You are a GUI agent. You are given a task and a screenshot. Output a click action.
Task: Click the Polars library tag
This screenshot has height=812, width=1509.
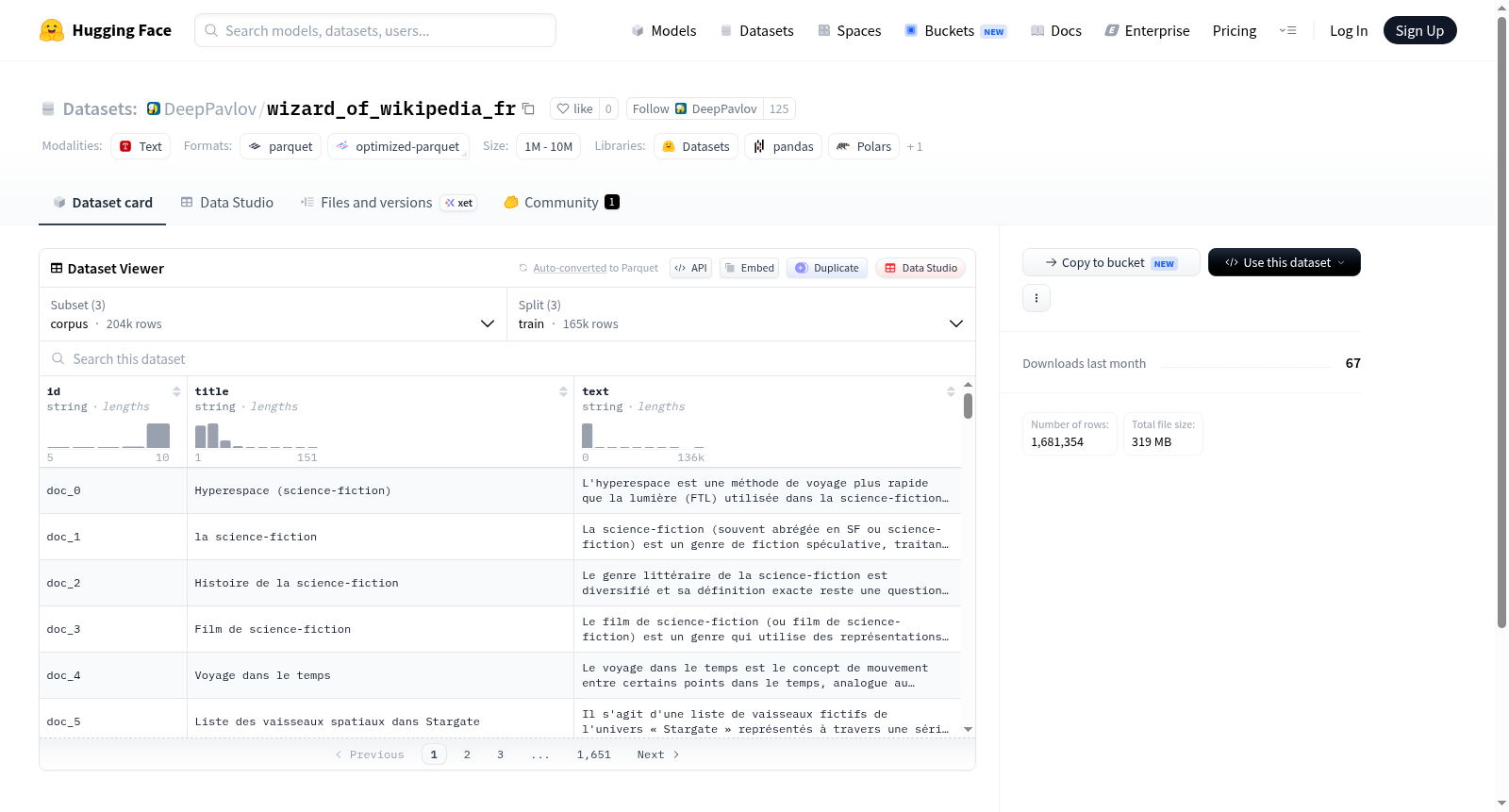tap(864, 146)
